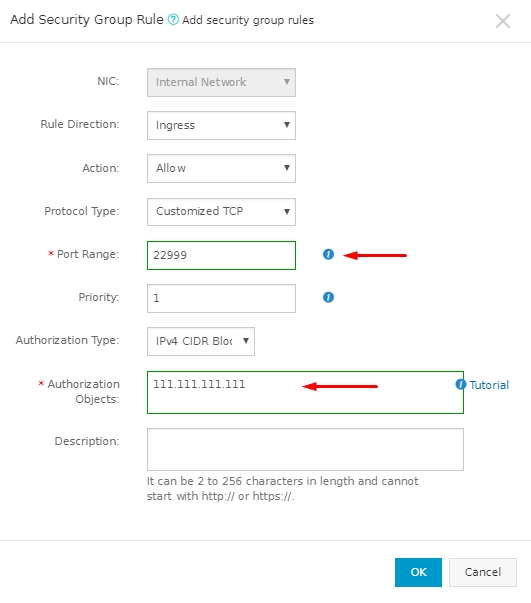The image size is (531, 603).
Task: Click the info icon next to Port Range
Action: 328,254
